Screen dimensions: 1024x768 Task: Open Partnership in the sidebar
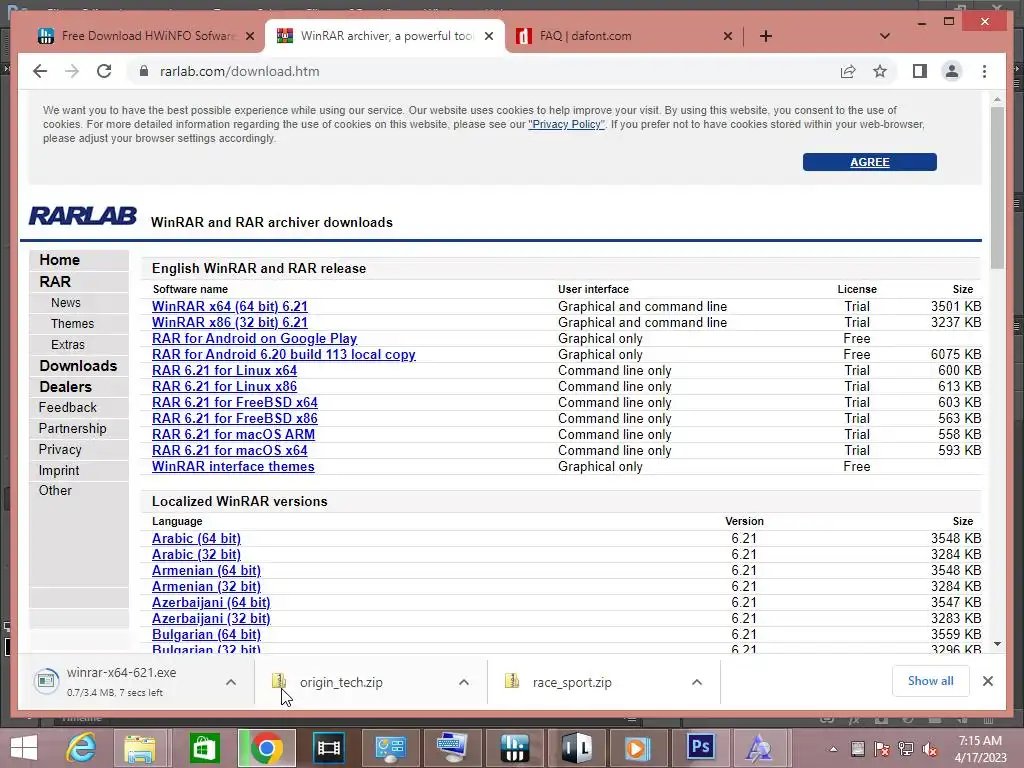click(72, 428)
